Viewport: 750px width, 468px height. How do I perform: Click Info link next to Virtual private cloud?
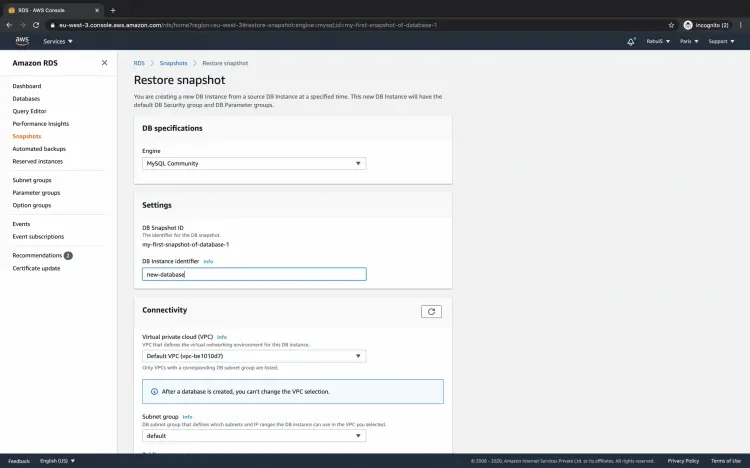(x=222, y=337)
